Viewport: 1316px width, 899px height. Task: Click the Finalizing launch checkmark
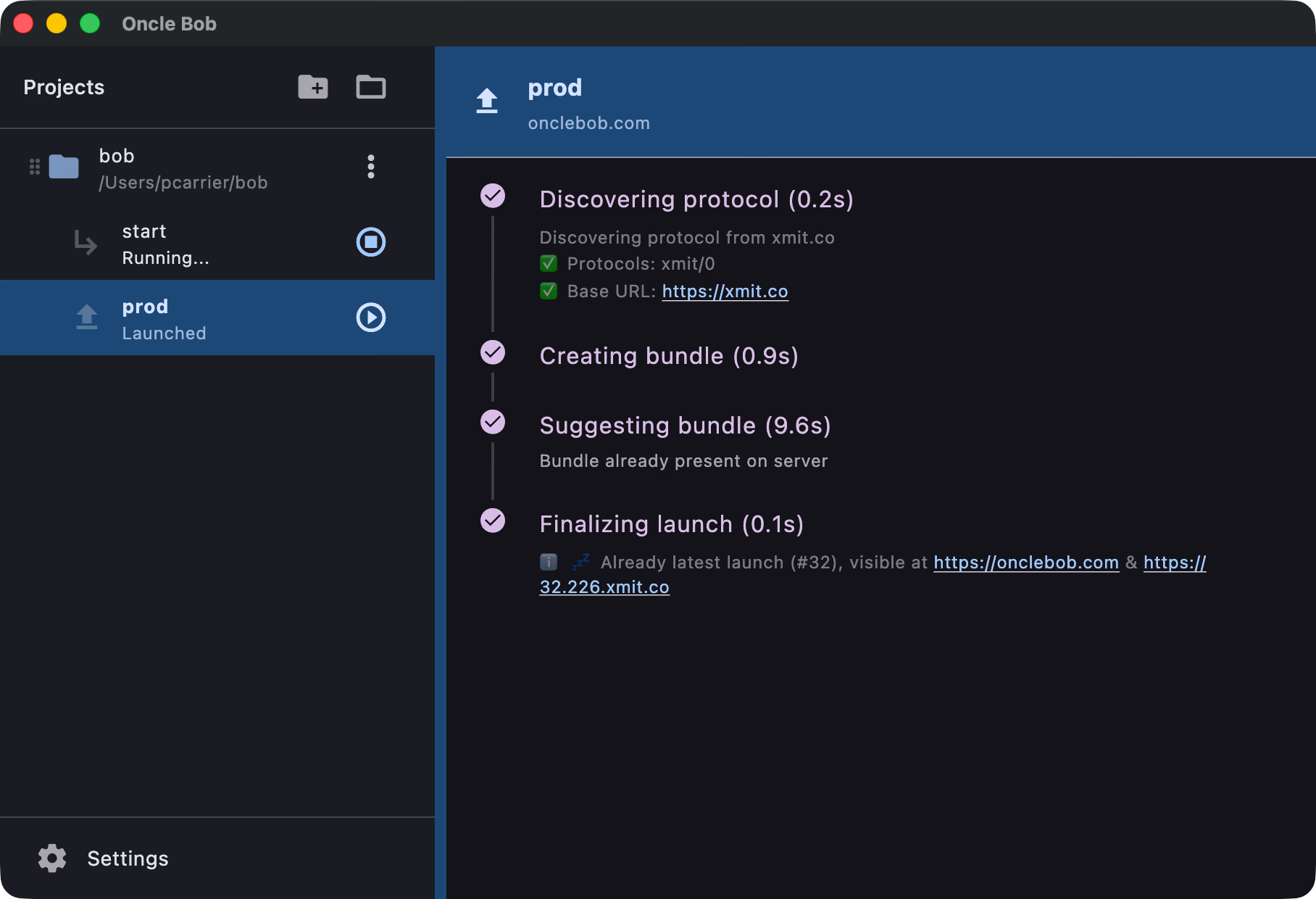pyautogui.click(x=493, y=520)
